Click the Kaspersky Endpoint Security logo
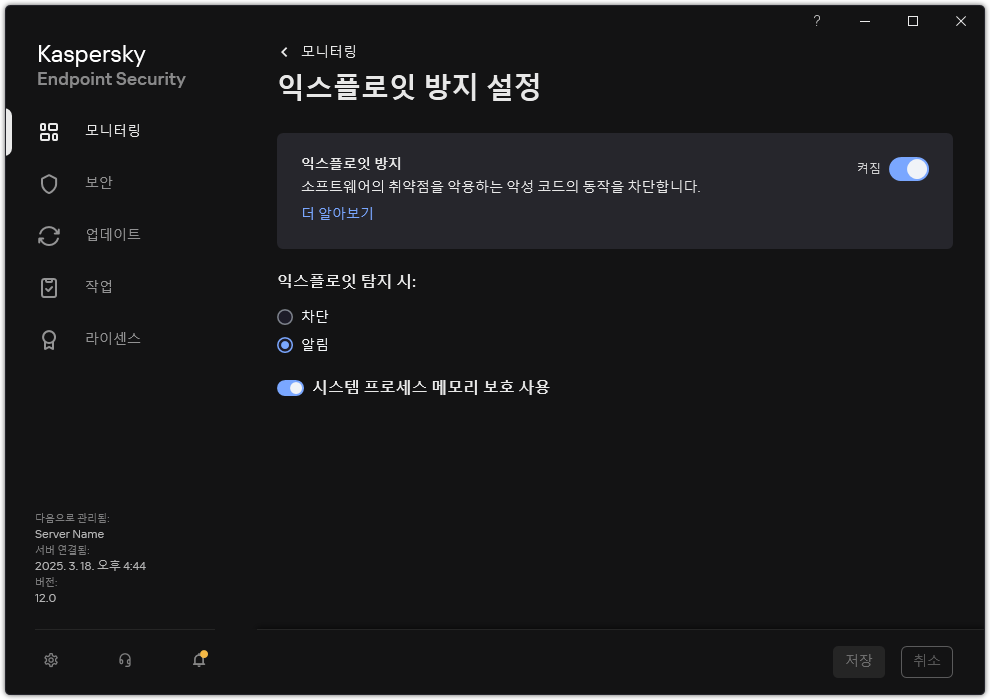 [x=111, y=64]
